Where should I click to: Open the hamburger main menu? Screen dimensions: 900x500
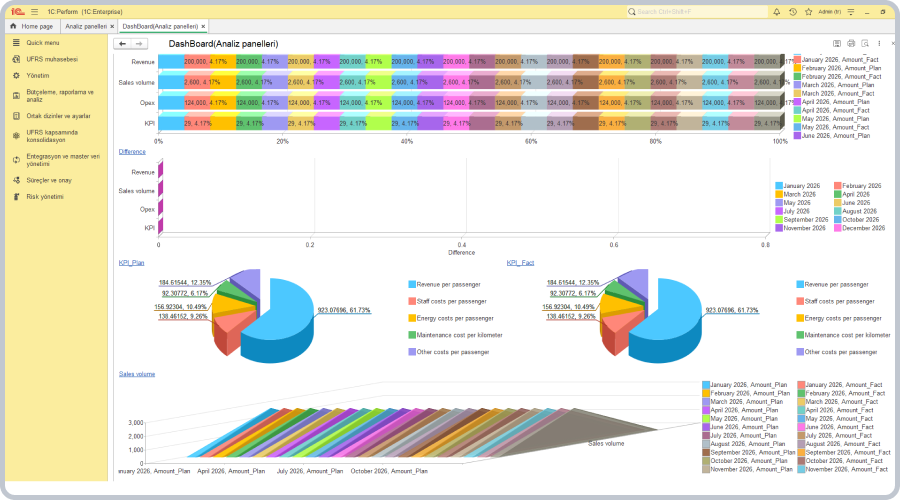pyautogui.click(x=35, y=11)
